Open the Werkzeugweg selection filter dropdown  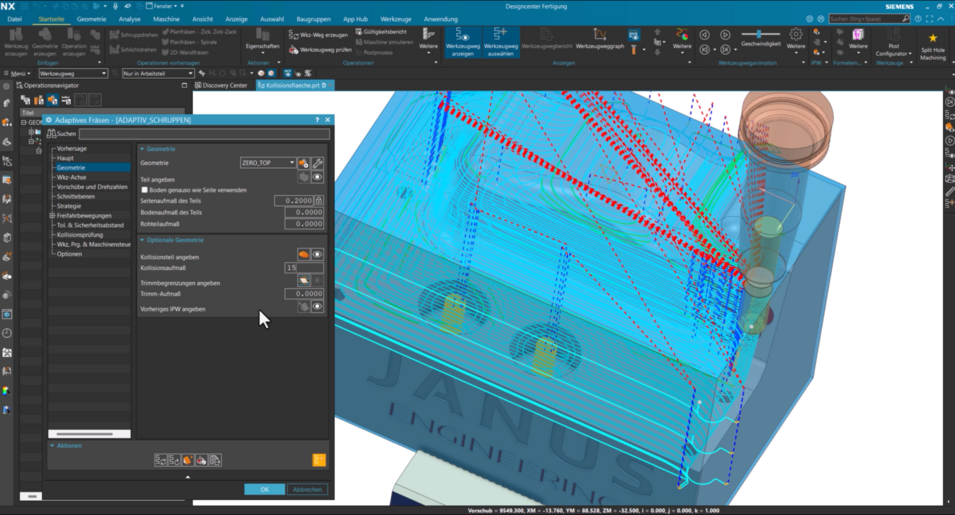(73, 73)
